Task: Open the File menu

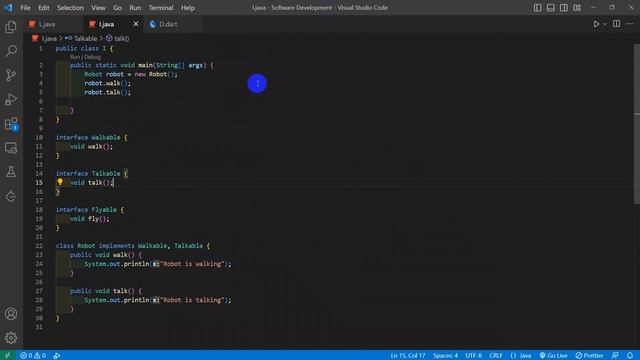Action: [x=25, y=8]
